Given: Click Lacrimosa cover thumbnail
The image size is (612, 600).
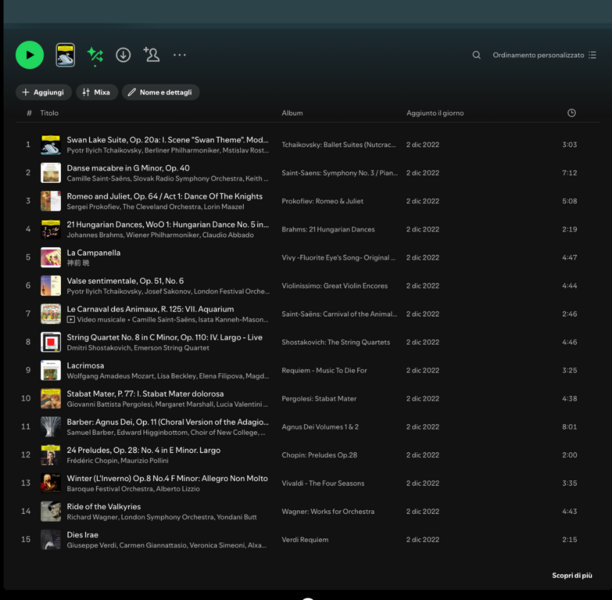Looking at the screenshot, I should pyautogui.click(x=51, y=370).
